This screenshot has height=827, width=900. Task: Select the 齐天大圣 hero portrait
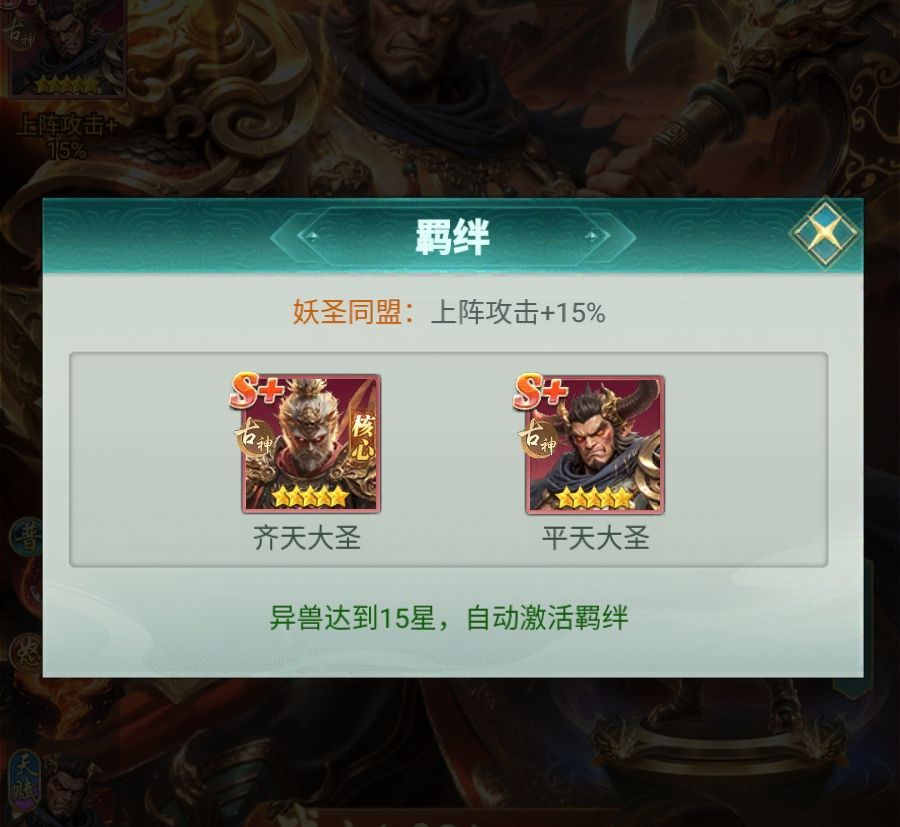coord(311,444)
